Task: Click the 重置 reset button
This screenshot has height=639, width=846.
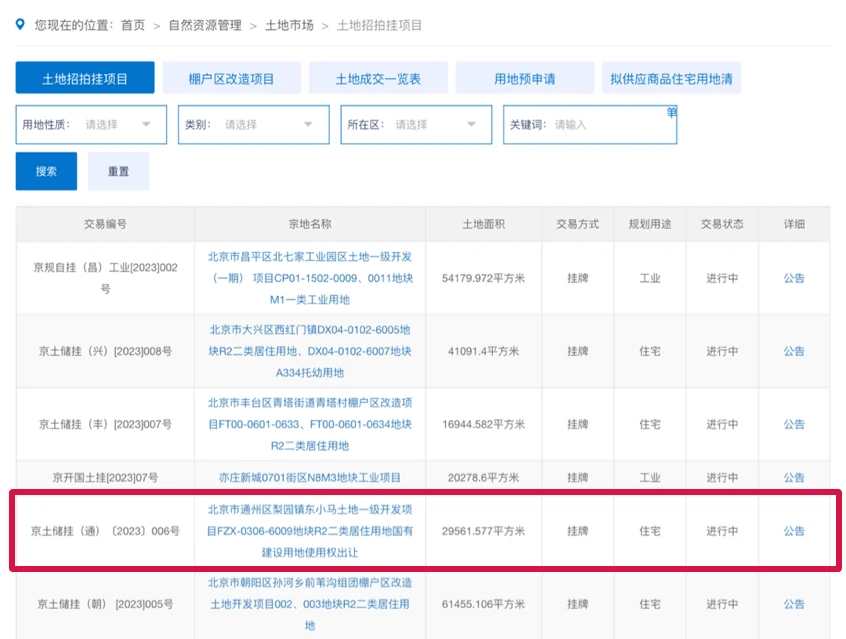Action: [118, 171]
